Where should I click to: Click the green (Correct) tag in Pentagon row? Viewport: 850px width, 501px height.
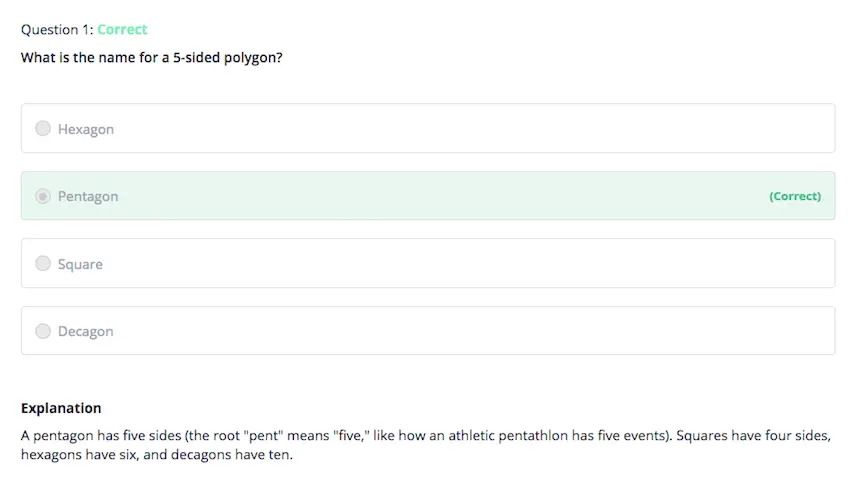coord(794,197)
